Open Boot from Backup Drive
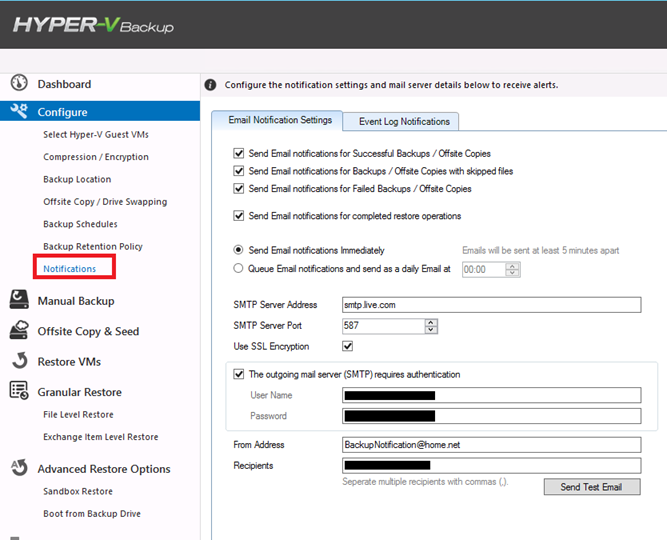The image size is (667, 540). point(91,514)
